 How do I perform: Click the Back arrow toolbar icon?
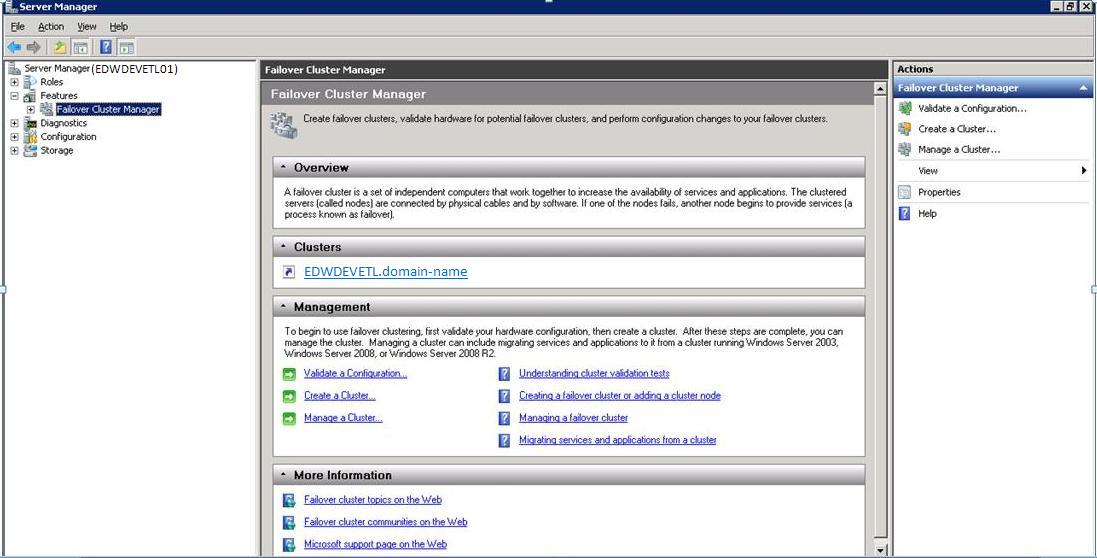click(x=13, y=48)
